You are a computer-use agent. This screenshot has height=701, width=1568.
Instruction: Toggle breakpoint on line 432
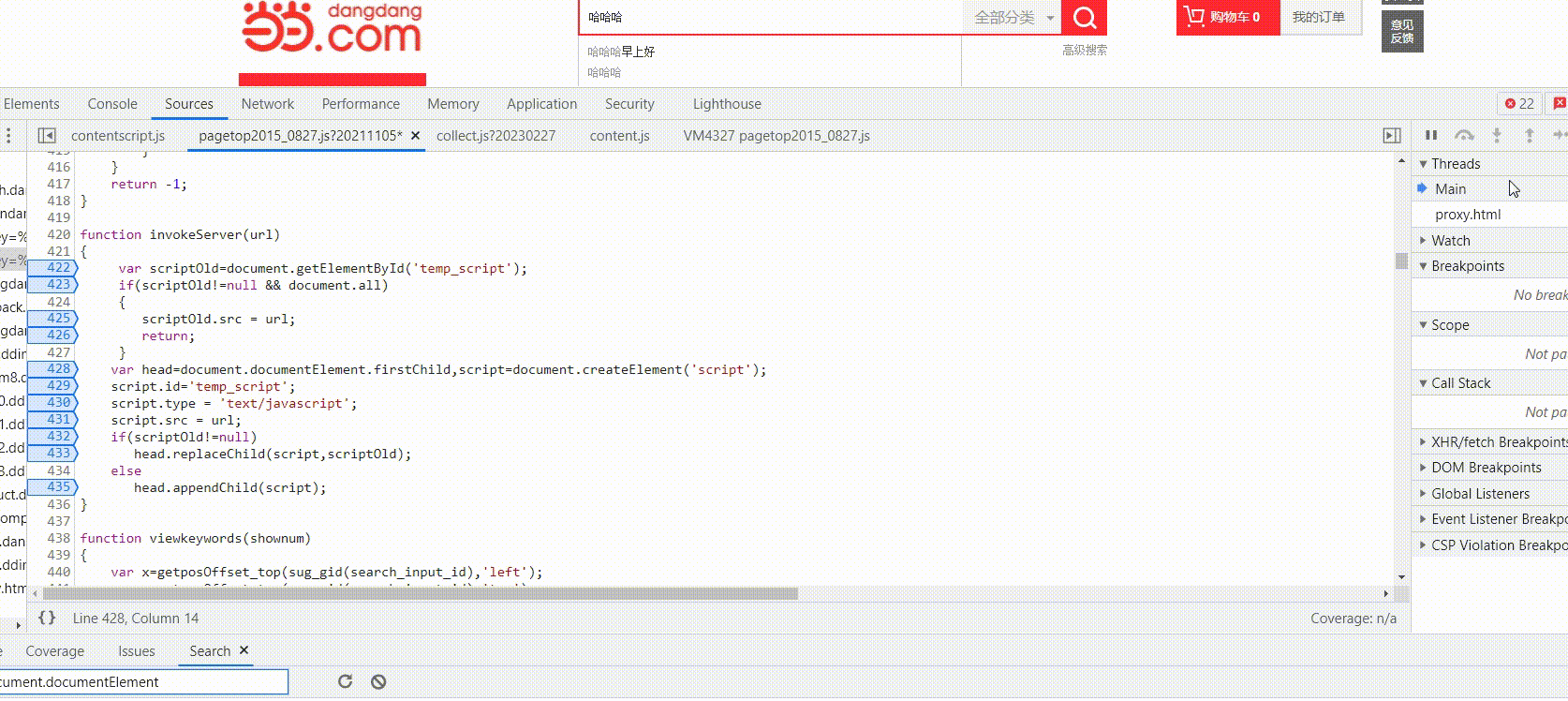(53, 437)
